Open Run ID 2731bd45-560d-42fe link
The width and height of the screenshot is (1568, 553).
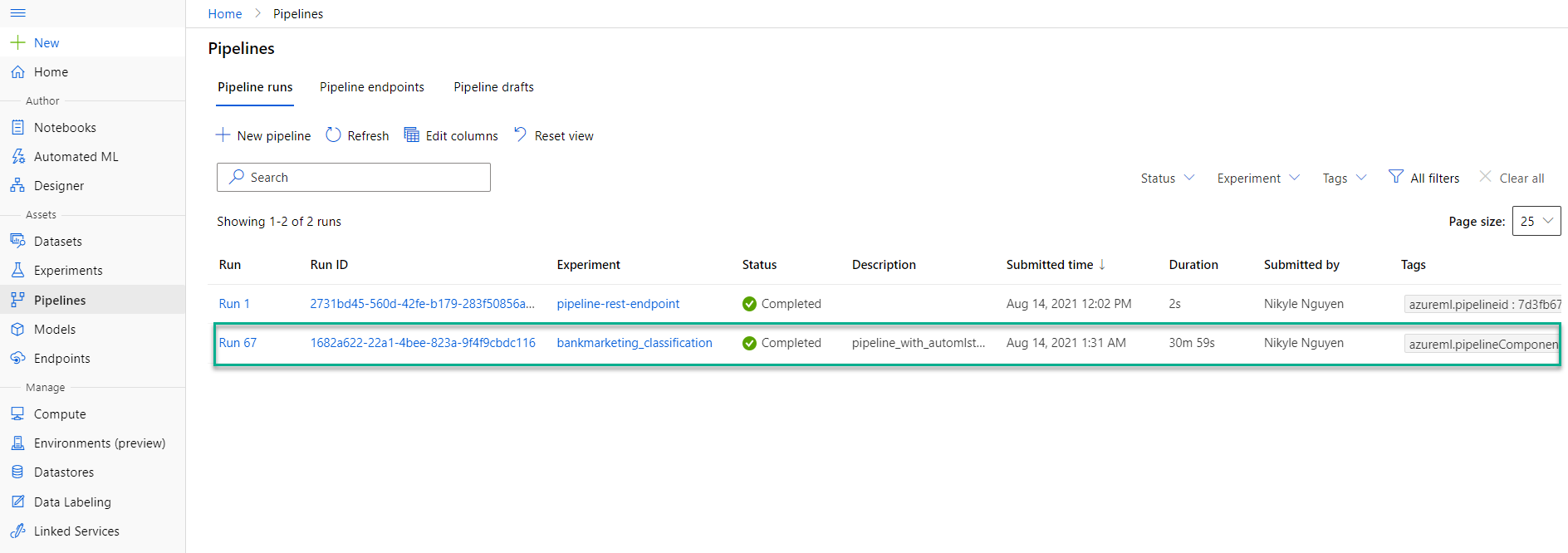tap(422, 304)
